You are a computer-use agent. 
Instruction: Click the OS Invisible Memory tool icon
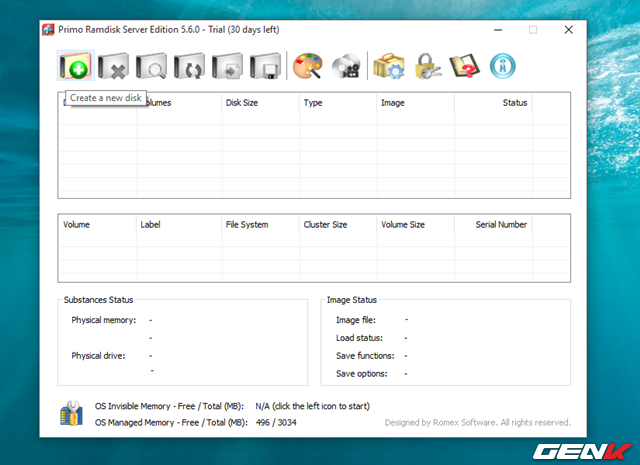pos(71,414)
